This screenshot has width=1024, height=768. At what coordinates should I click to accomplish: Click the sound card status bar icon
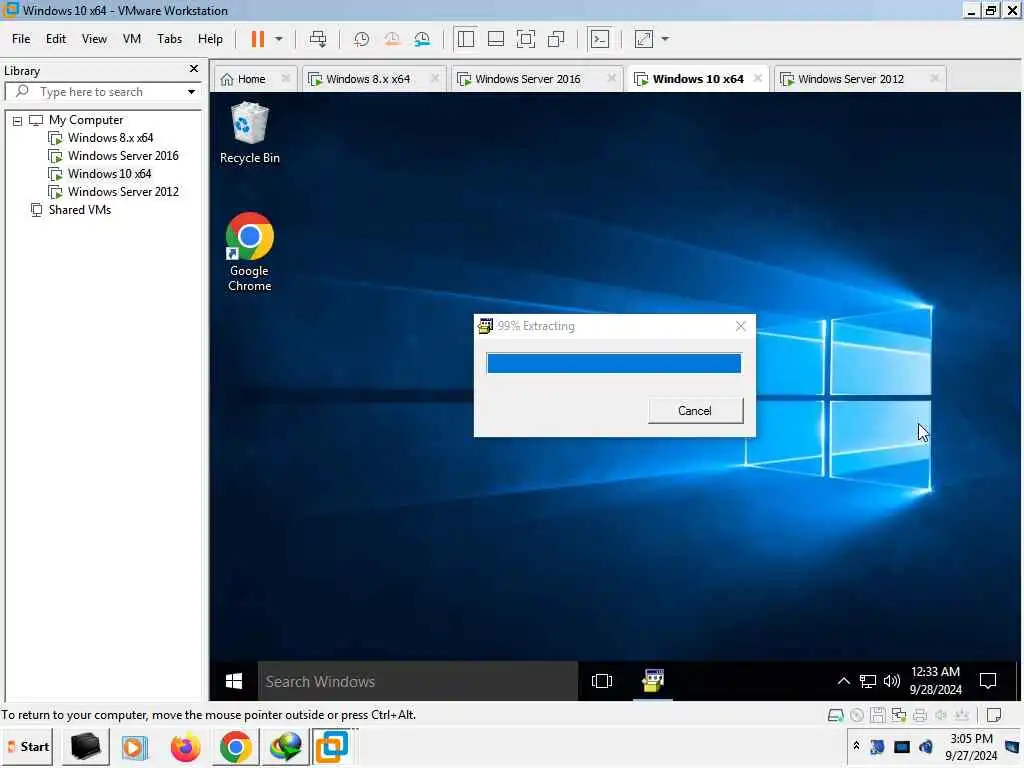click(940, 716)
